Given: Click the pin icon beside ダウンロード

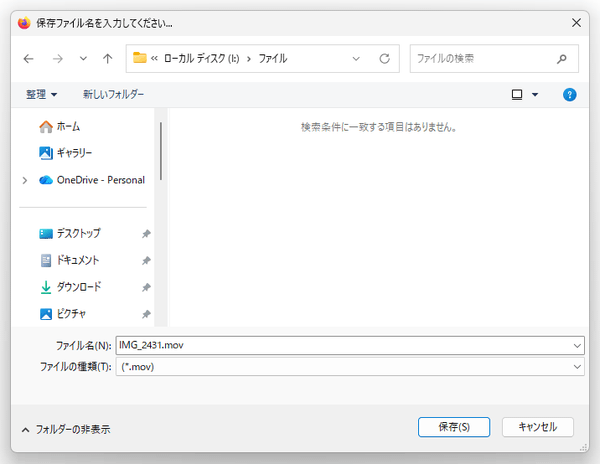Looking at the screenshot, I should pos(146,287).
